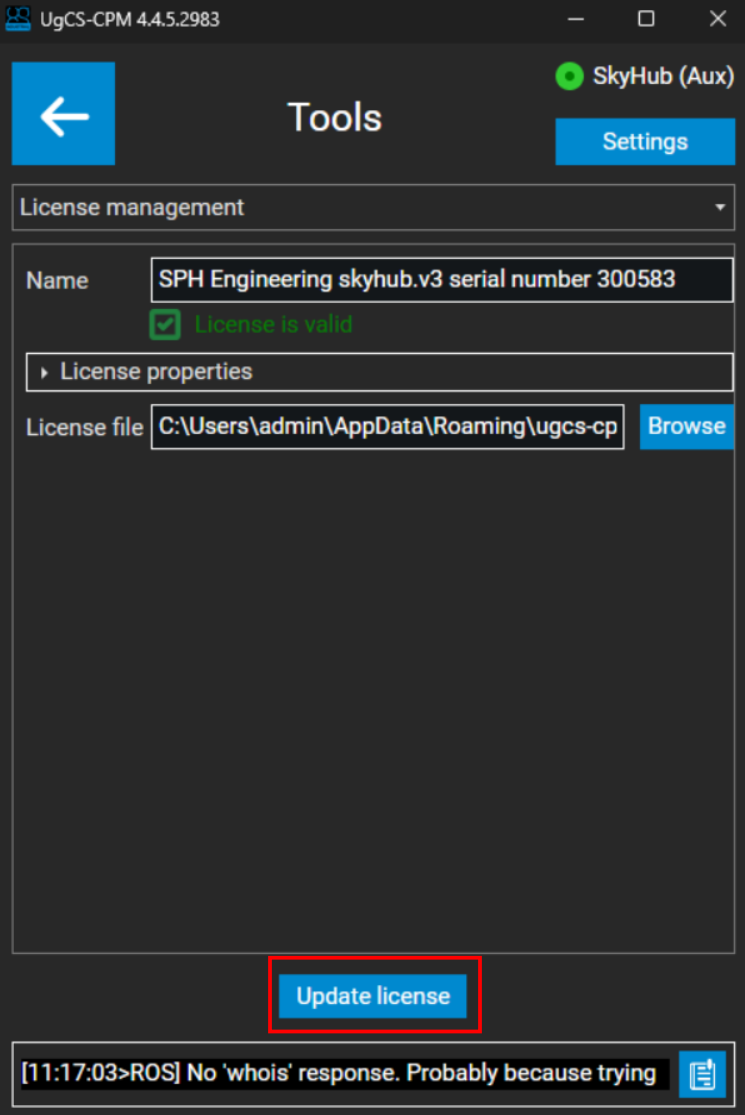Click the Tools heading

coord(335,117)
